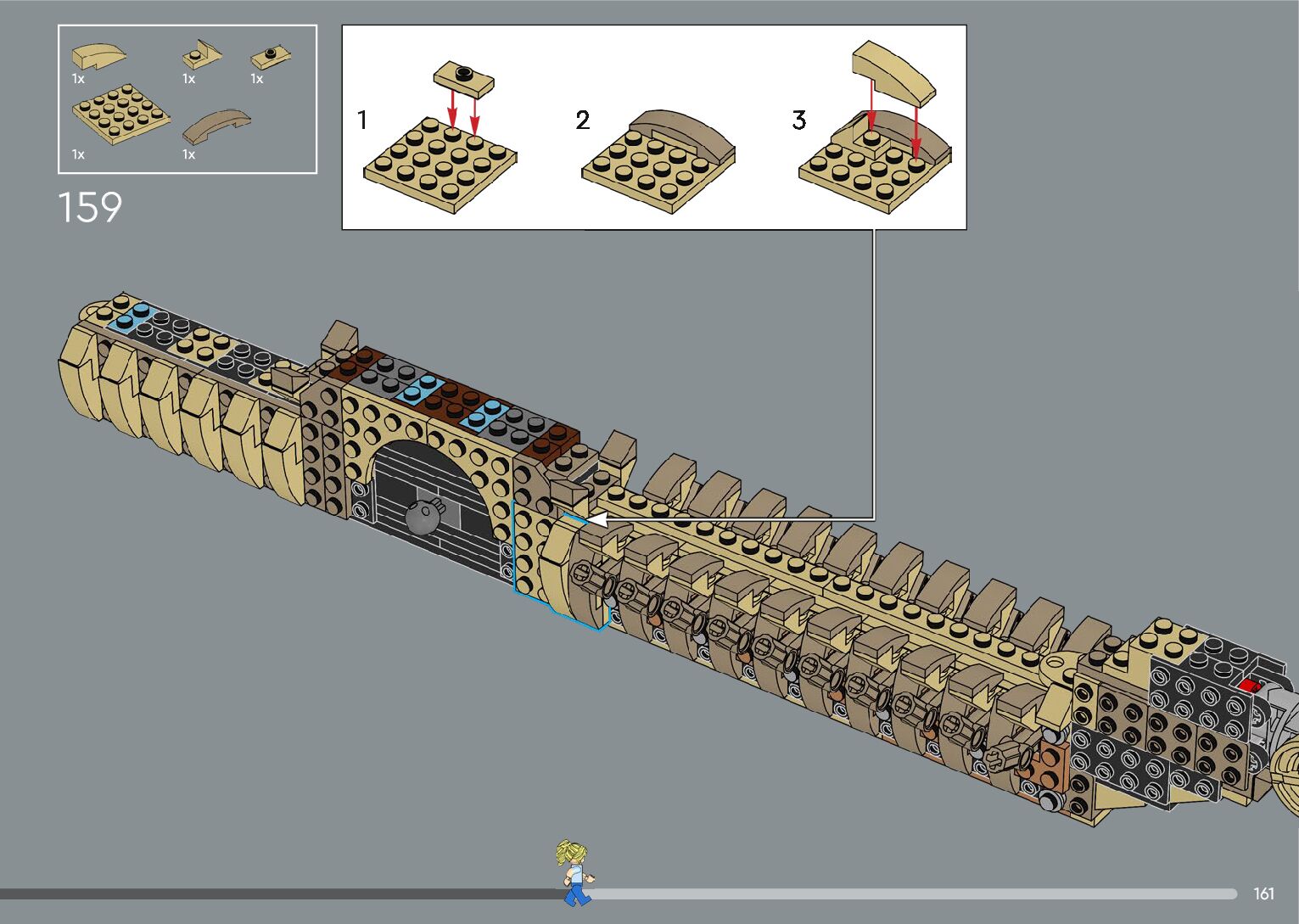Select sub-step 2 number label
This screenshot has height=924, width=1299.
pos(582,120)
